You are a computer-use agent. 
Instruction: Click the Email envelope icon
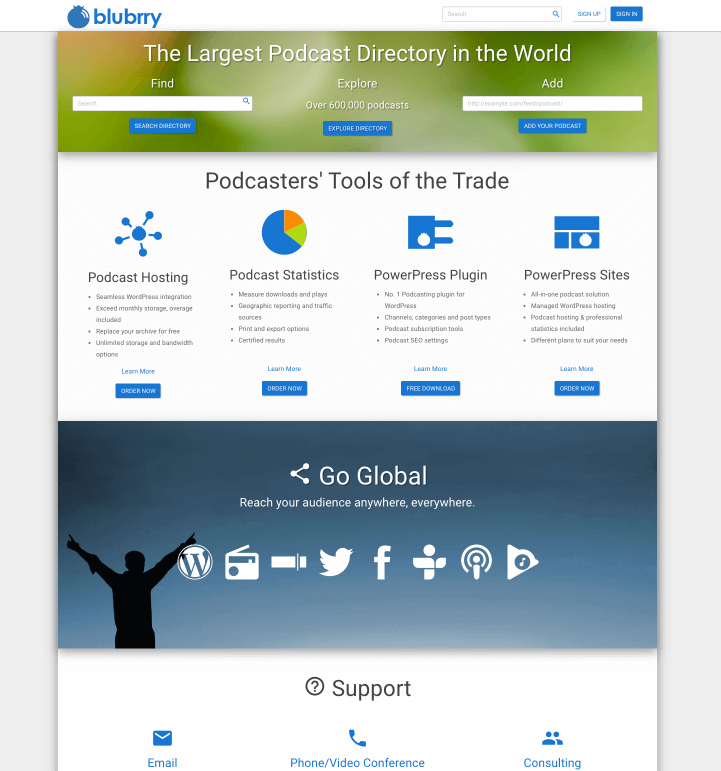point(162,738)
